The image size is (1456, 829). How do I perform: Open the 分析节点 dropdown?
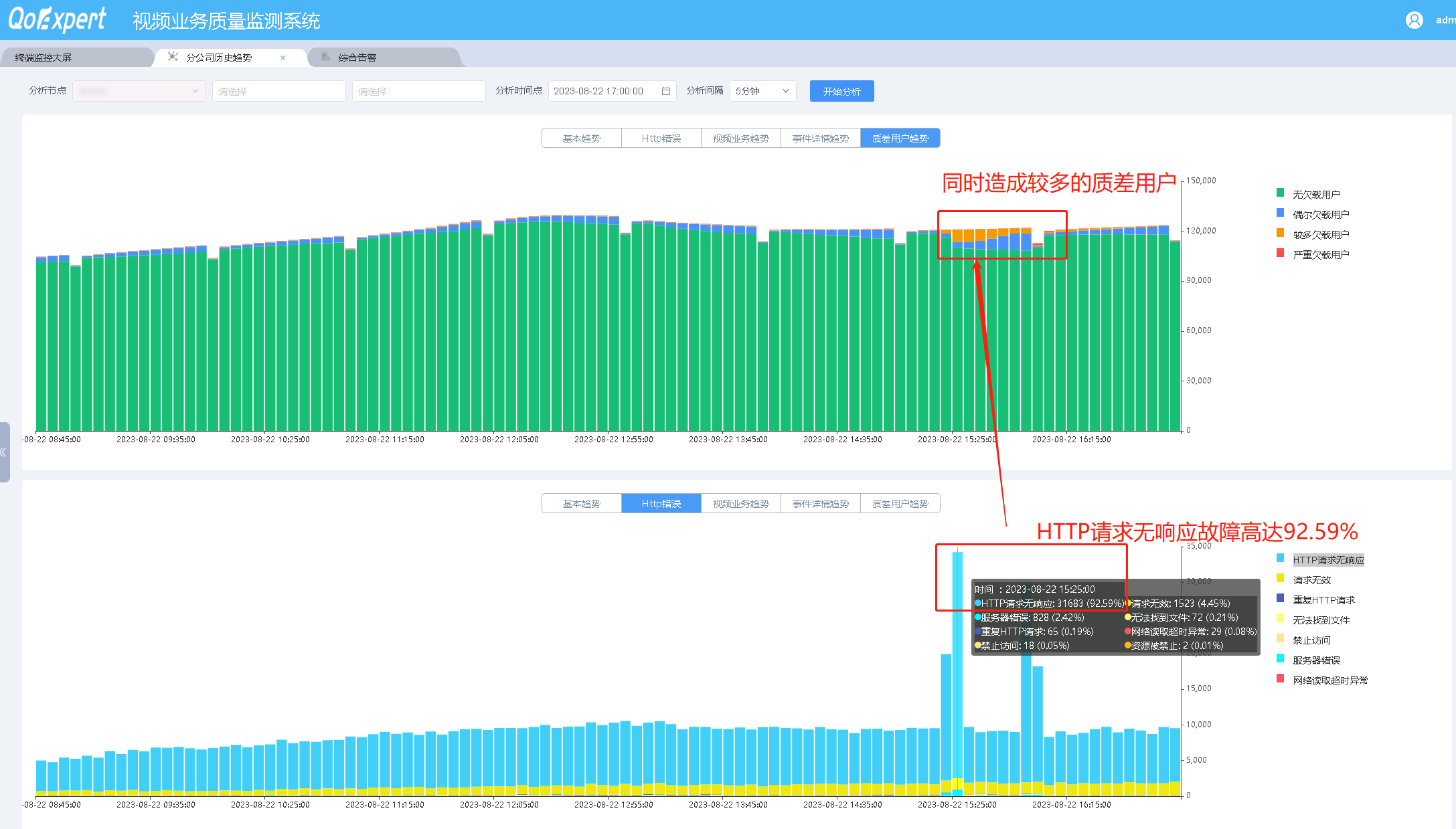139,91
